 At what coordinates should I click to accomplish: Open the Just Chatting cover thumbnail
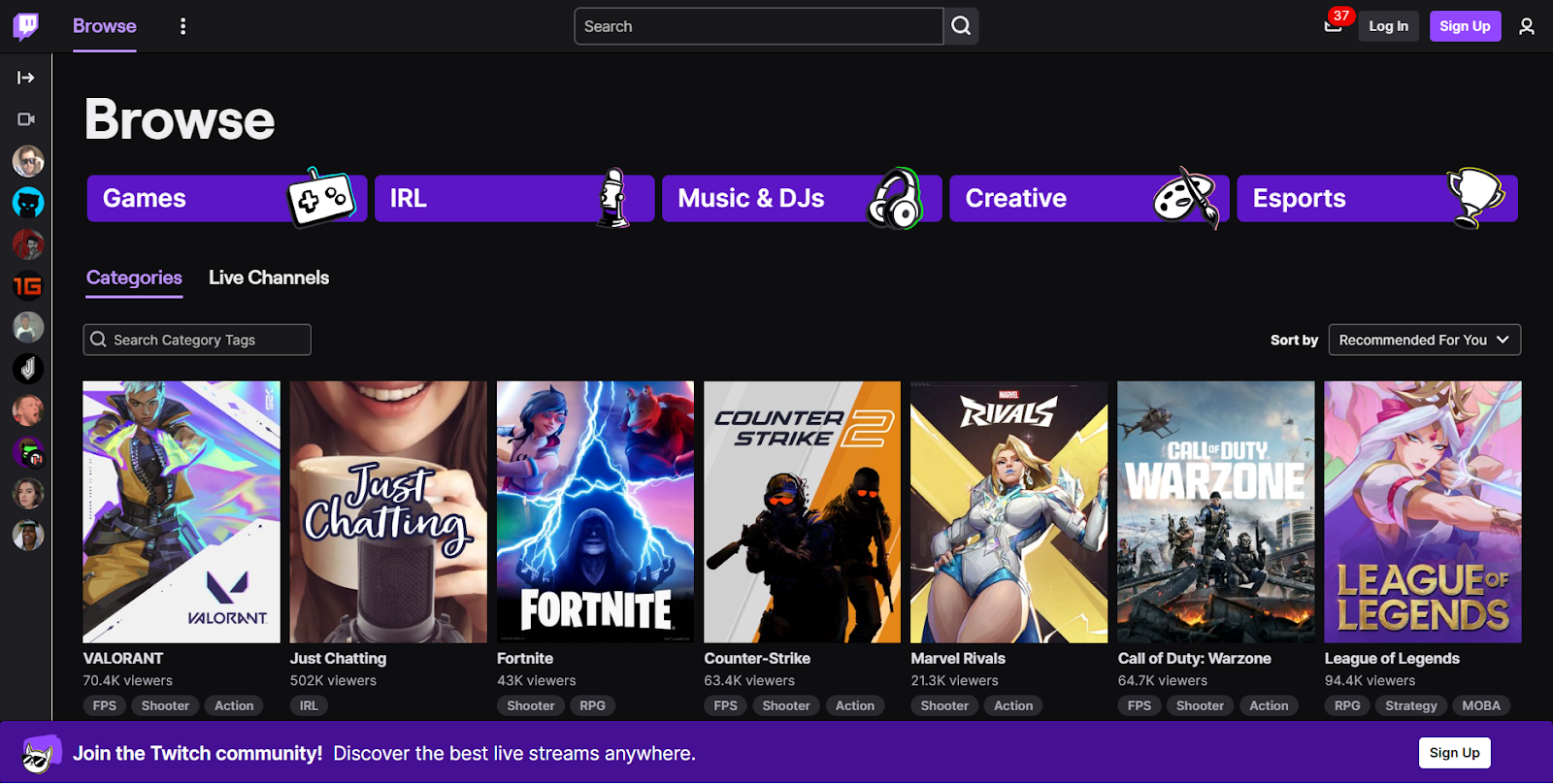click(x=388, y=512)
